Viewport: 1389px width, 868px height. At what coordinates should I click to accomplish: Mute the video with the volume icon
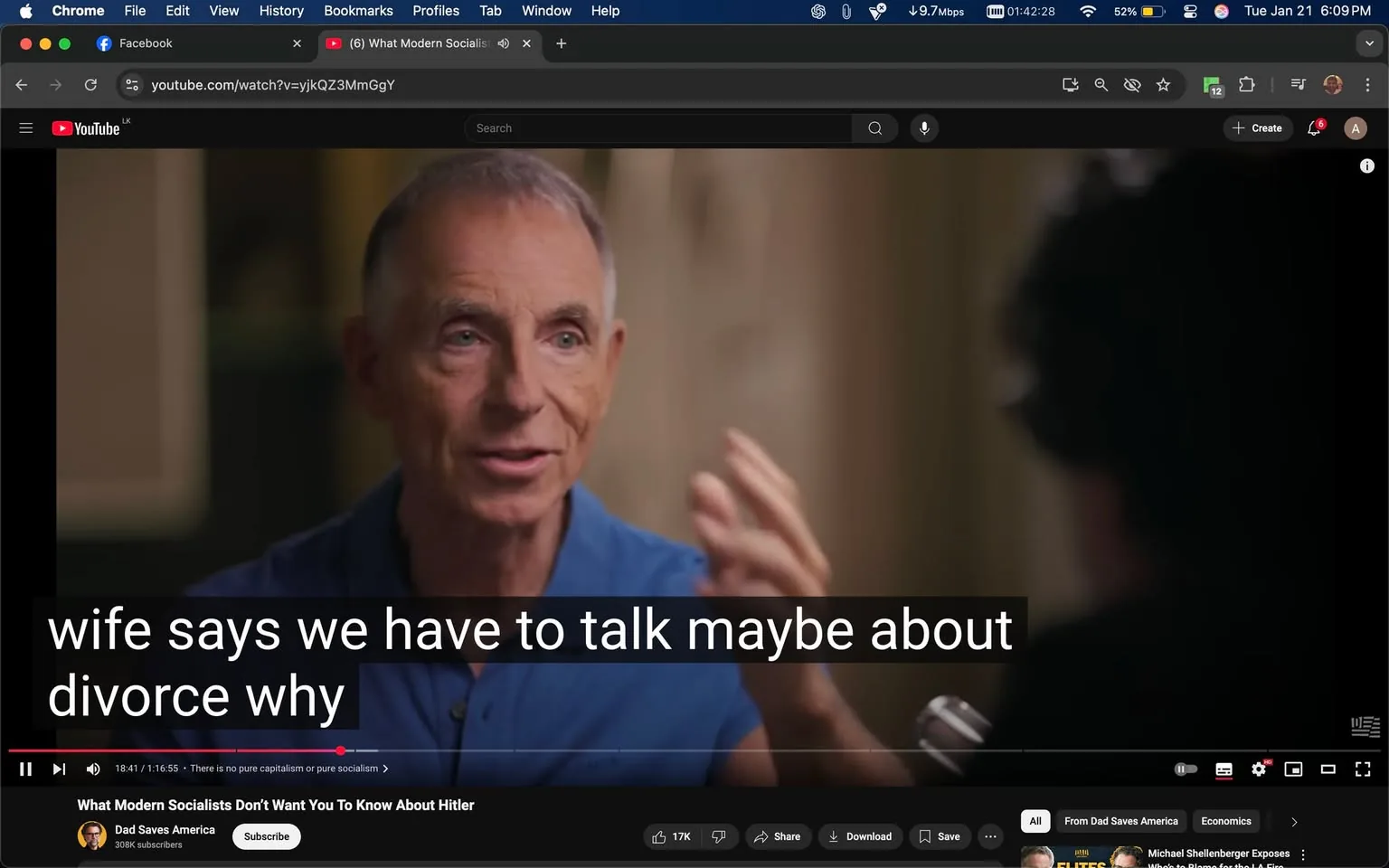pos(92,769)
